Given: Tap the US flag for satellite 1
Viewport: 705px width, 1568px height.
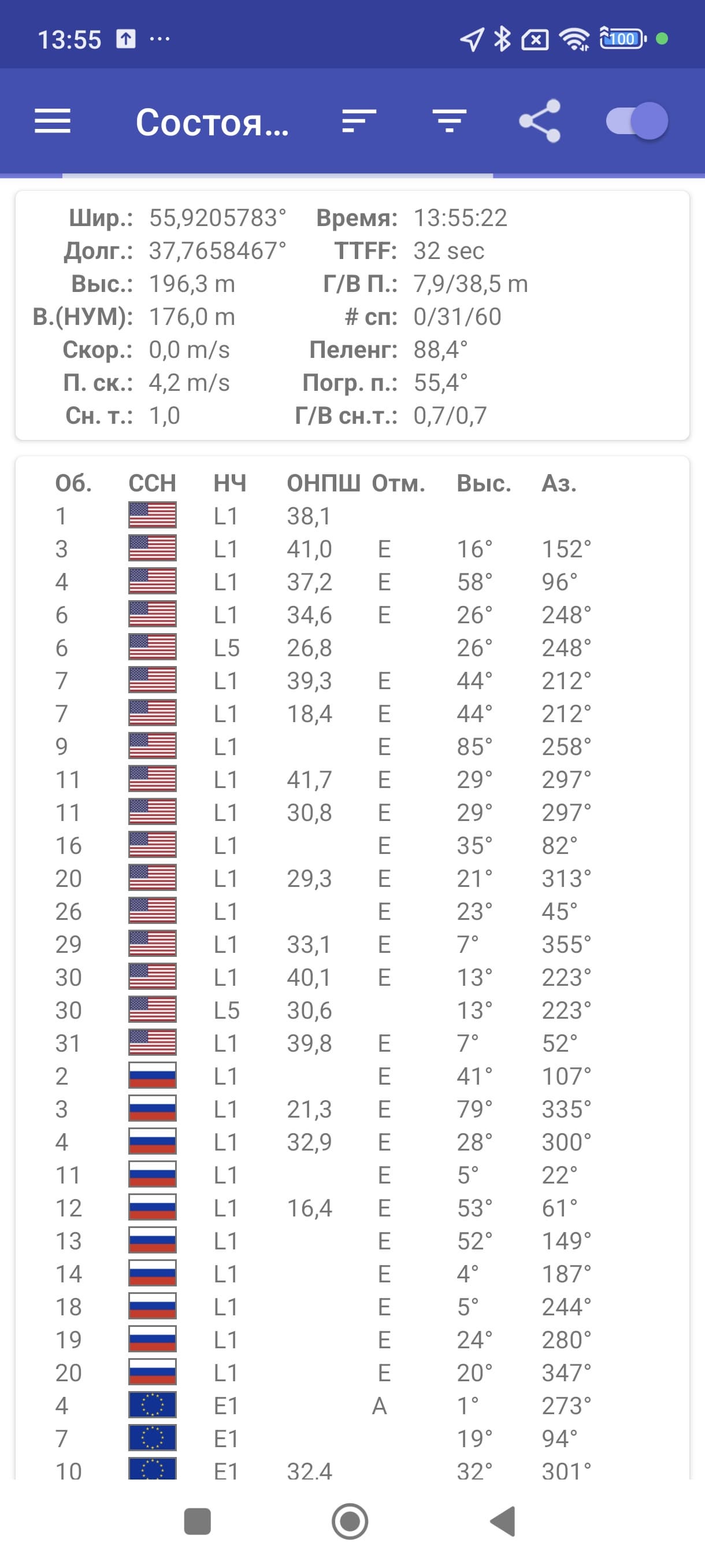Looking at the screenshot, I should (x=152, y=516).
